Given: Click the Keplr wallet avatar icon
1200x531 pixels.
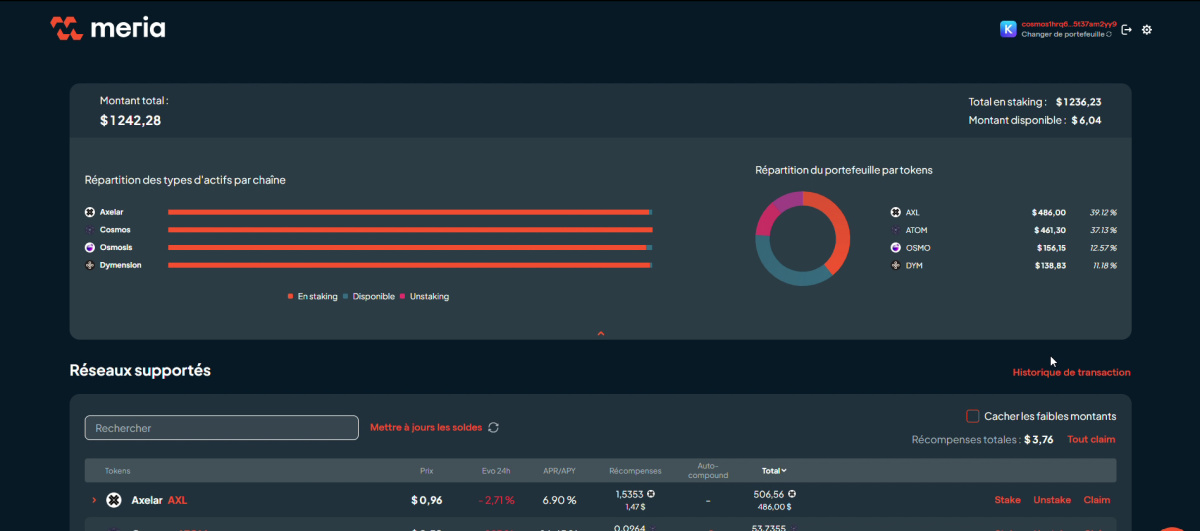Looking at the screenshot, I should (1008, 29).
